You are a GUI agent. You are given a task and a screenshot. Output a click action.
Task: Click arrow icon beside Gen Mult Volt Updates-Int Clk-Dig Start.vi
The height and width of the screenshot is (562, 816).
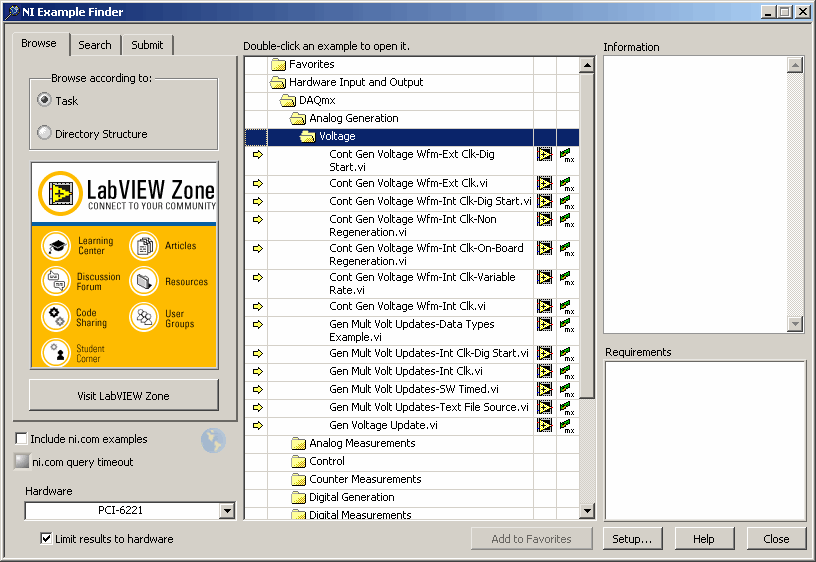[x=258, y=353]
